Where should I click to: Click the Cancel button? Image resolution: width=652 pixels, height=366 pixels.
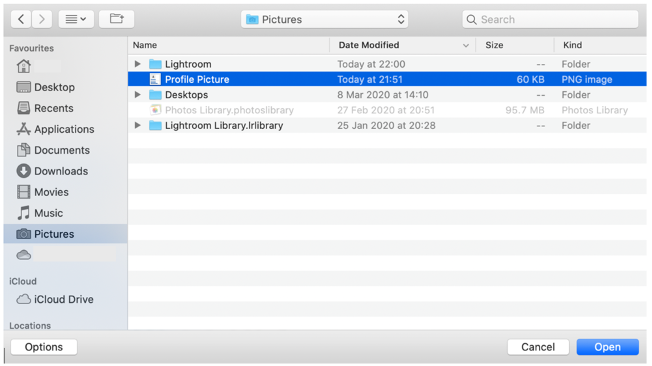[x=538, y=347]
